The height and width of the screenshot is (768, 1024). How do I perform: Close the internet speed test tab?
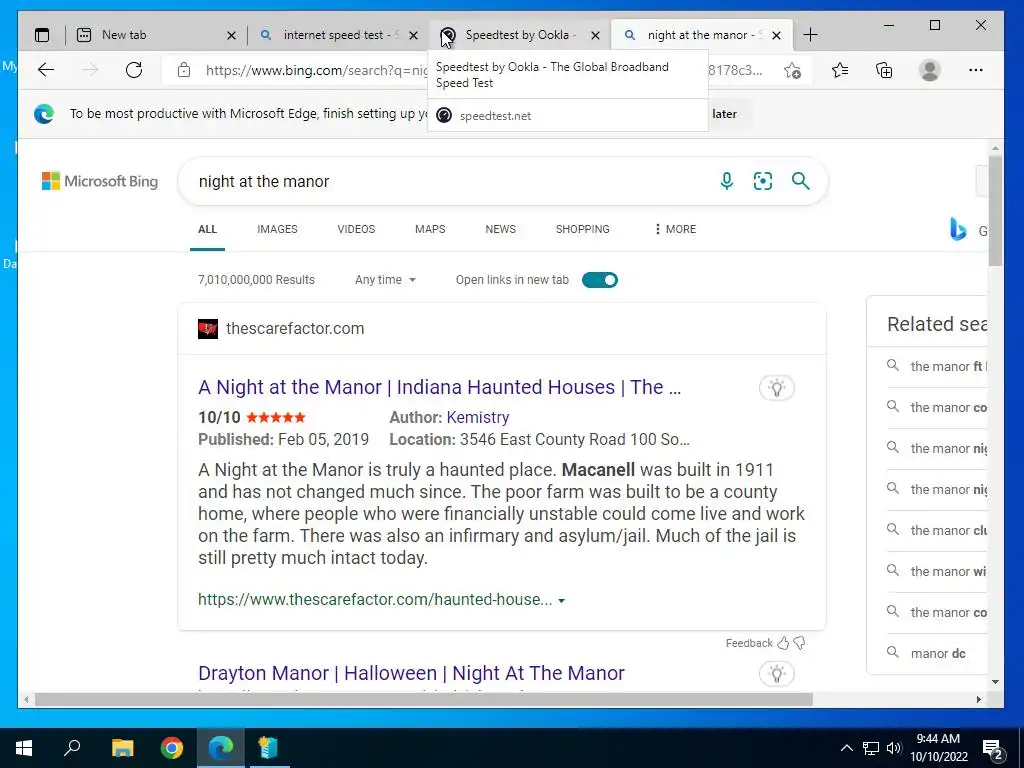tap(413, 35)
